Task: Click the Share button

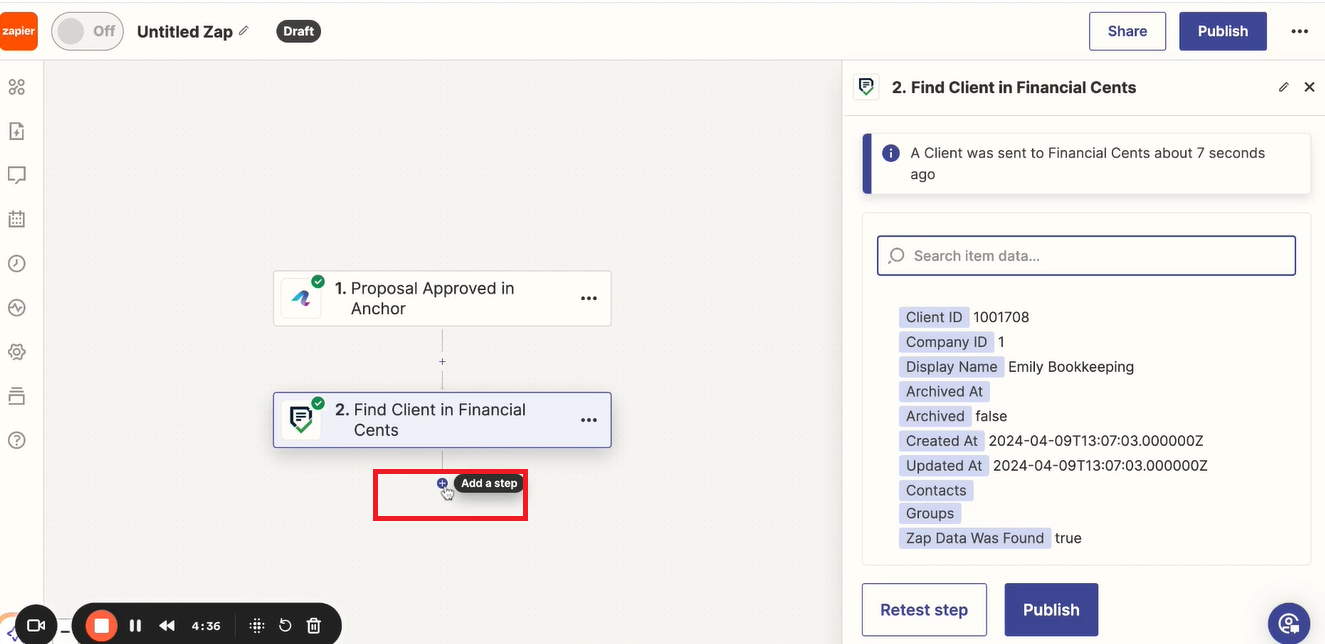Action: [x=1127, y=31]
